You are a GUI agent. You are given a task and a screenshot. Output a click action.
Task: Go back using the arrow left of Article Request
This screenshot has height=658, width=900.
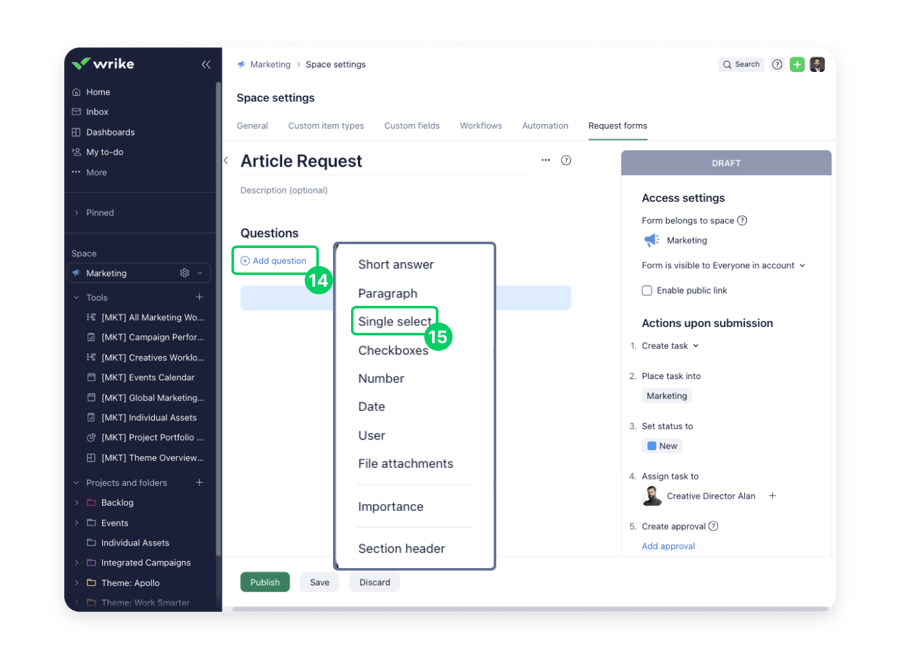226,160
